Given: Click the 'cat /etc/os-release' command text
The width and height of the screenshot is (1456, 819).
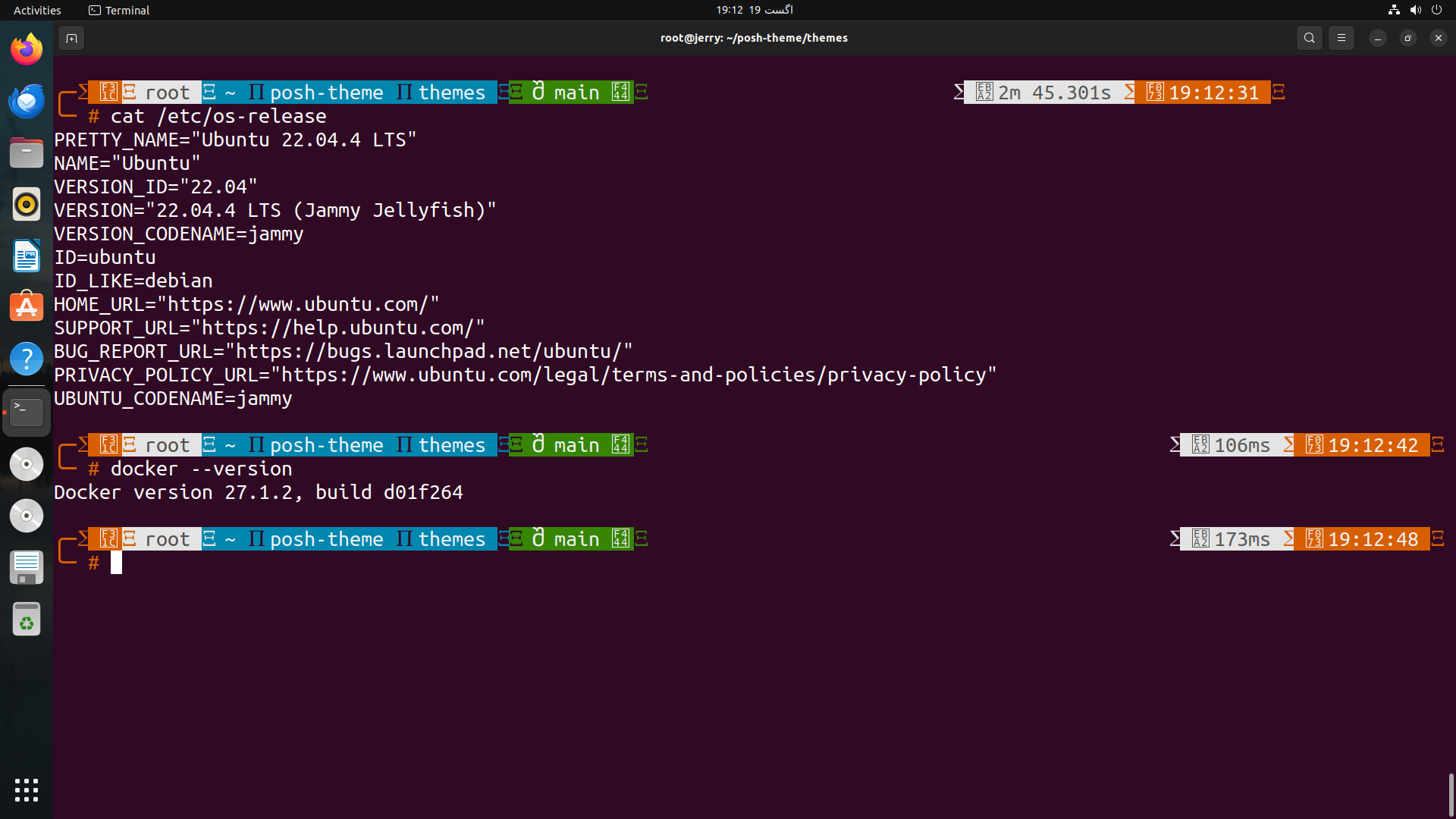Looking at the screenshot, I should (x=218, y=116).
